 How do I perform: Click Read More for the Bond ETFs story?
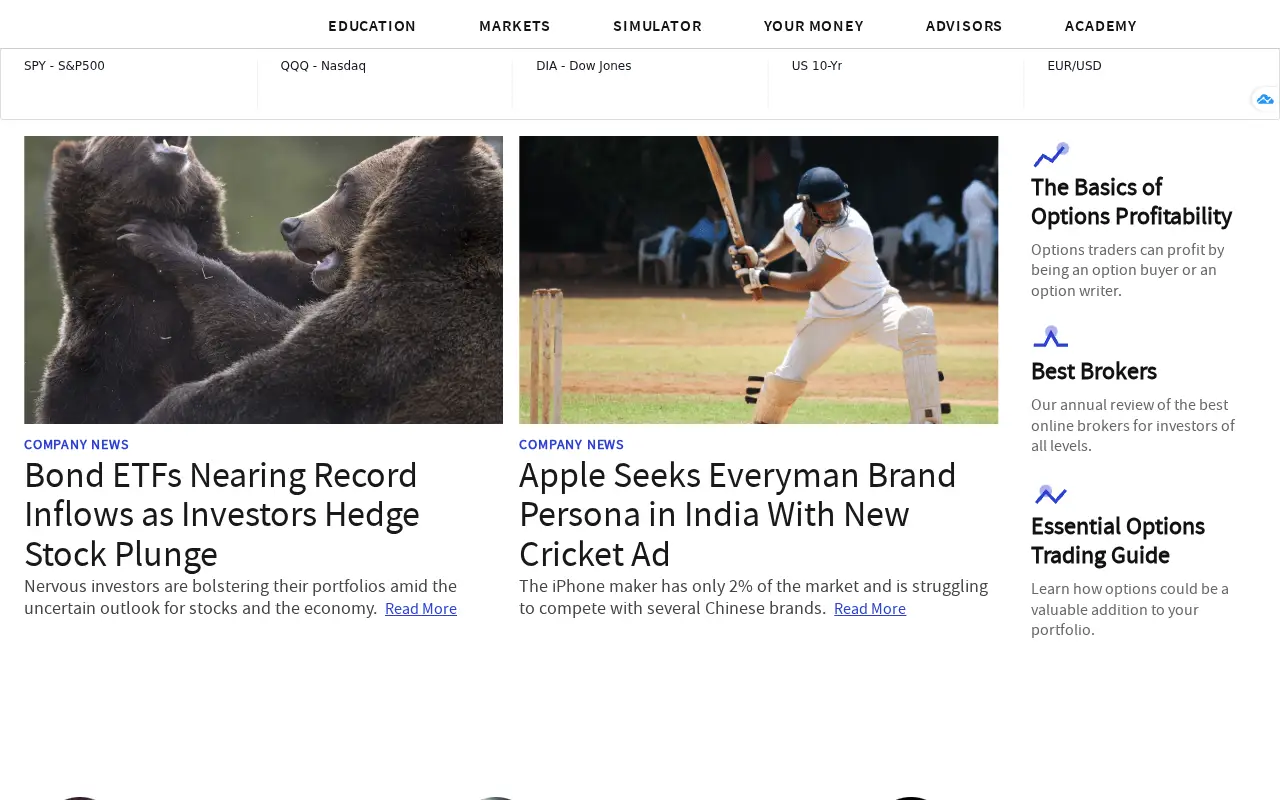pos(421,609)
